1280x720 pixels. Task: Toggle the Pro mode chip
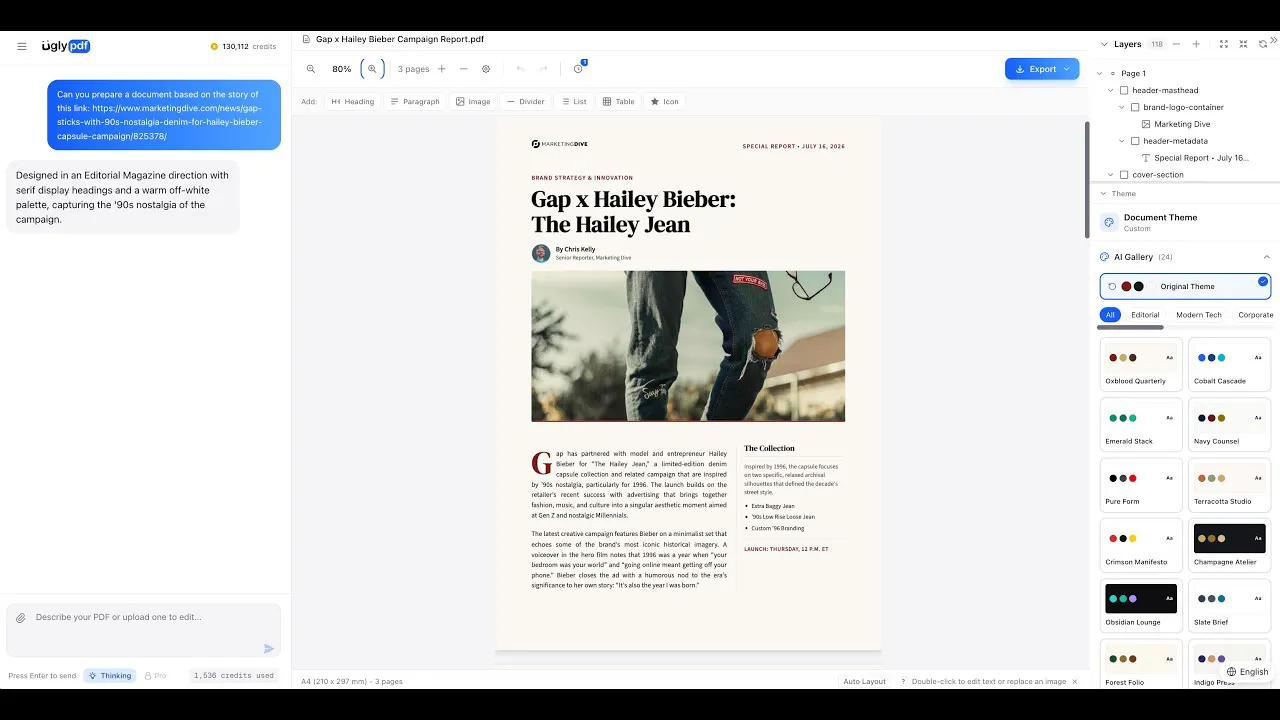pos(155,676)
